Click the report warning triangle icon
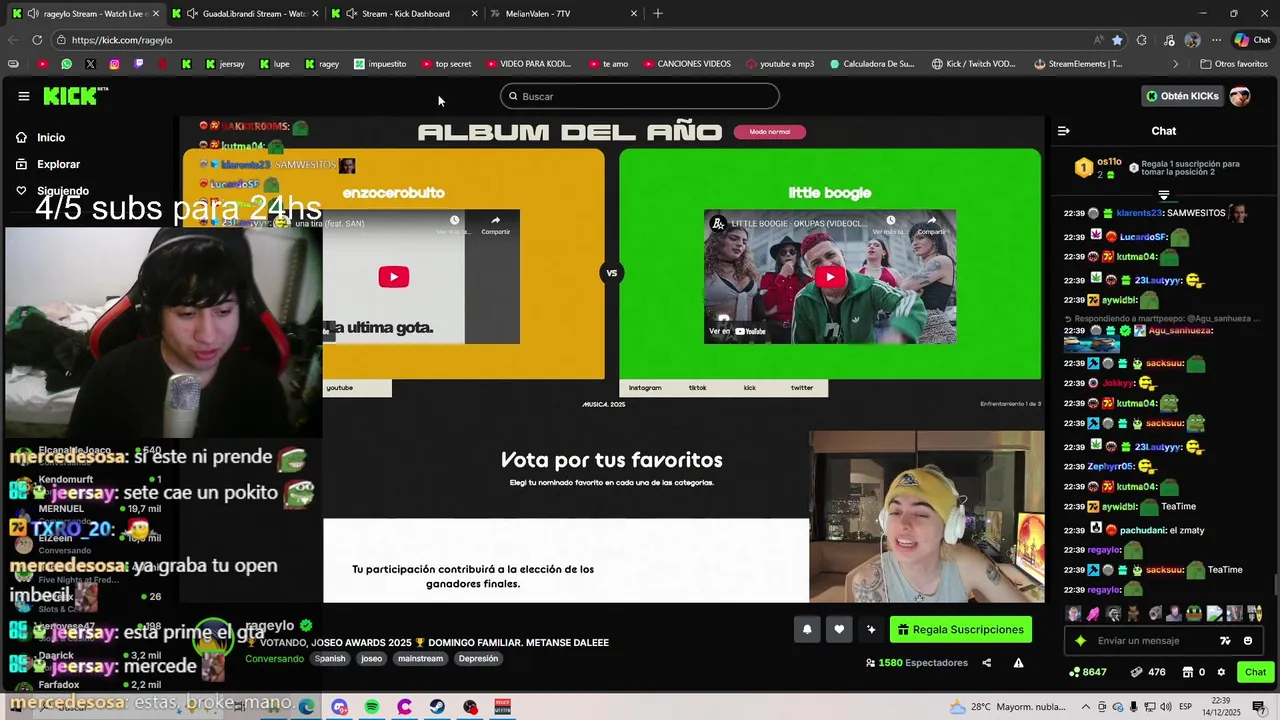Image resolution: width=1280 pixels, height=720 pixels. [x=1018, y=663]
